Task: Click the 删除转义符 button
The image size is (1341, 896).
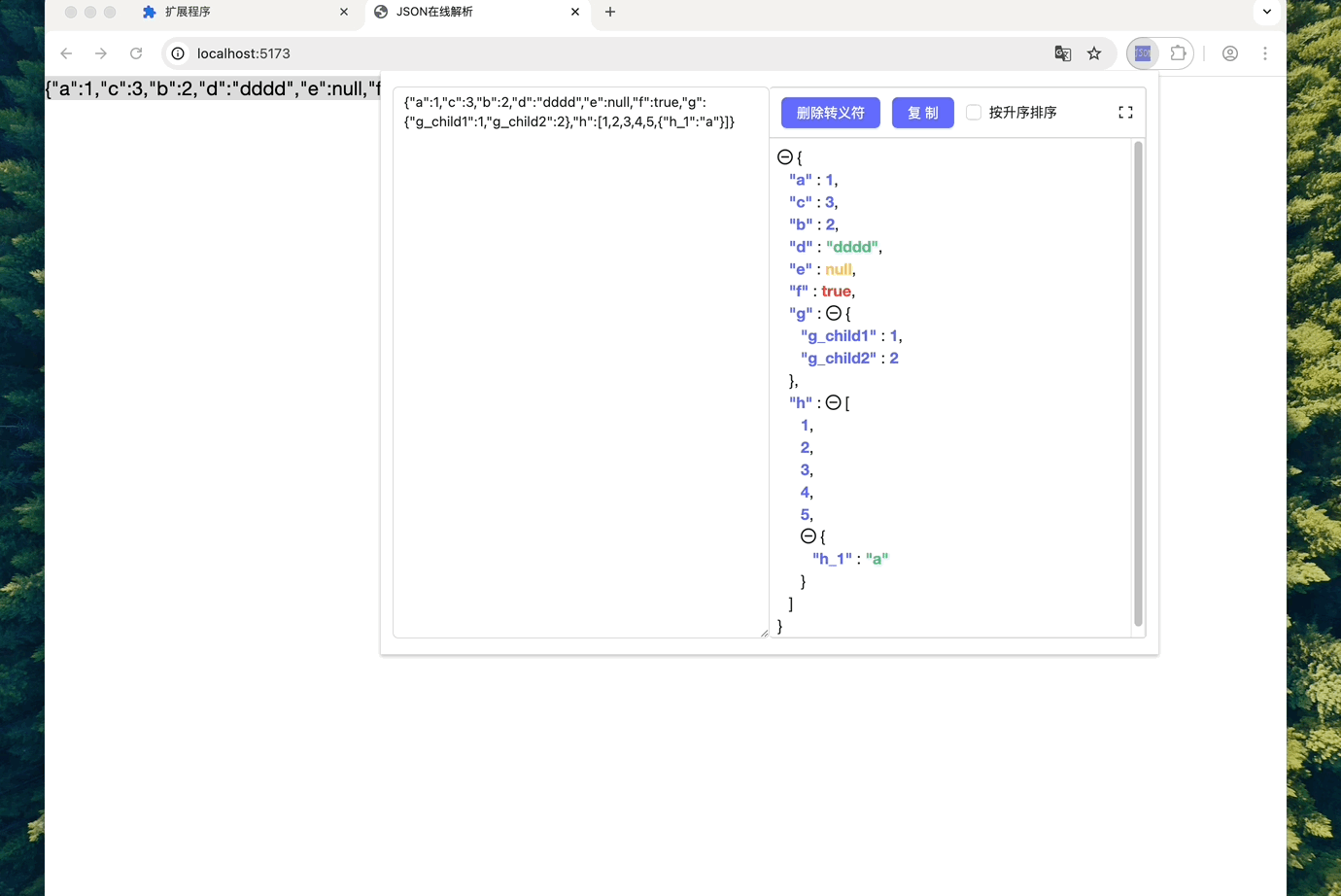Action: point(830,112)
